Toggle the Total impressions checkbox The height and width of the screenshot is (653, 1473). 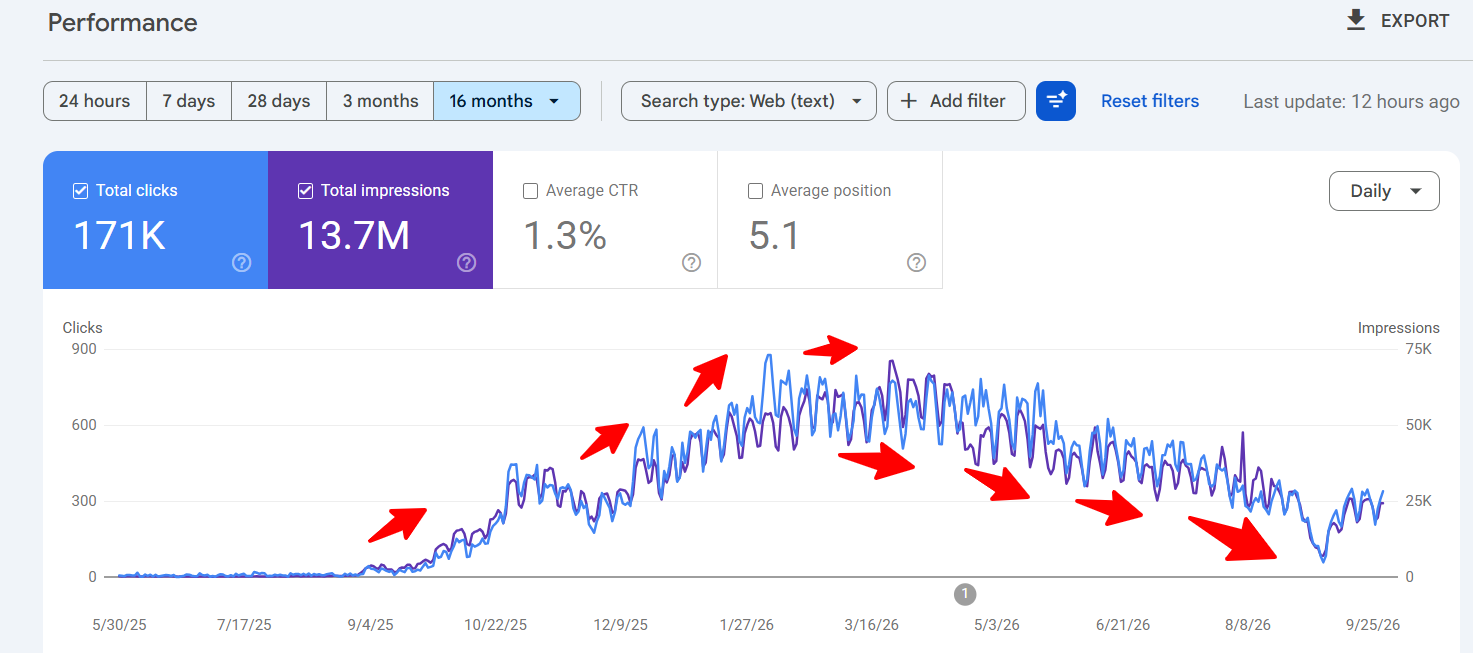coord(306,190)
